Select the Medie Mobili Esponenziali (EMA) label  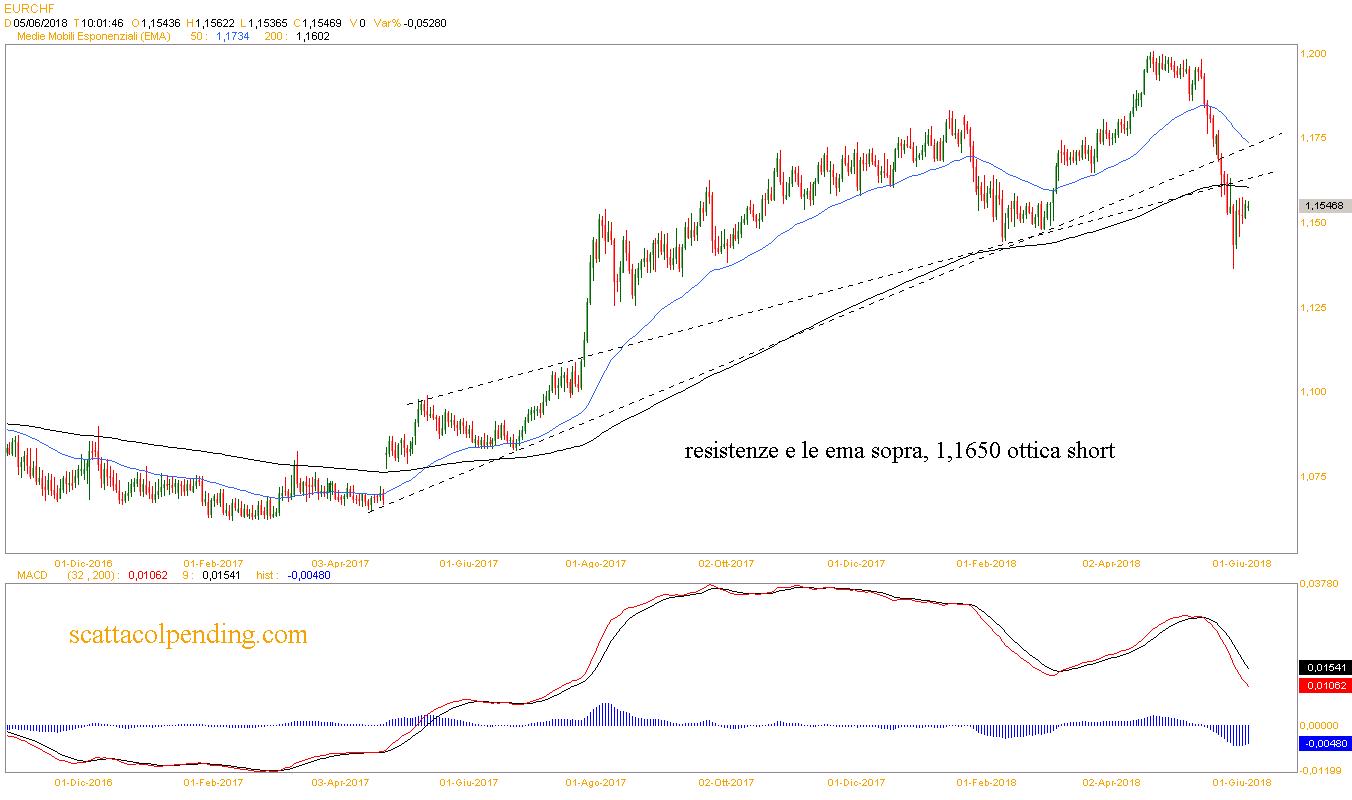tap(94, 36)
